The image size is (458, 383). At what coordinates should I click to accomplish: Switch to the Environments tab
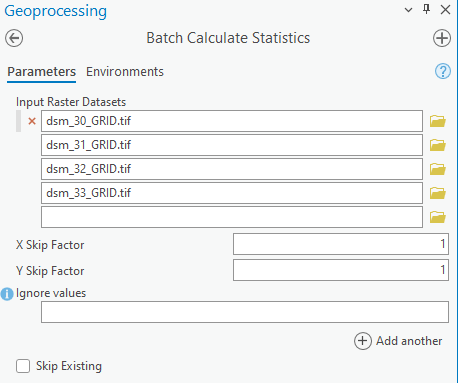[x=125, y=72]
